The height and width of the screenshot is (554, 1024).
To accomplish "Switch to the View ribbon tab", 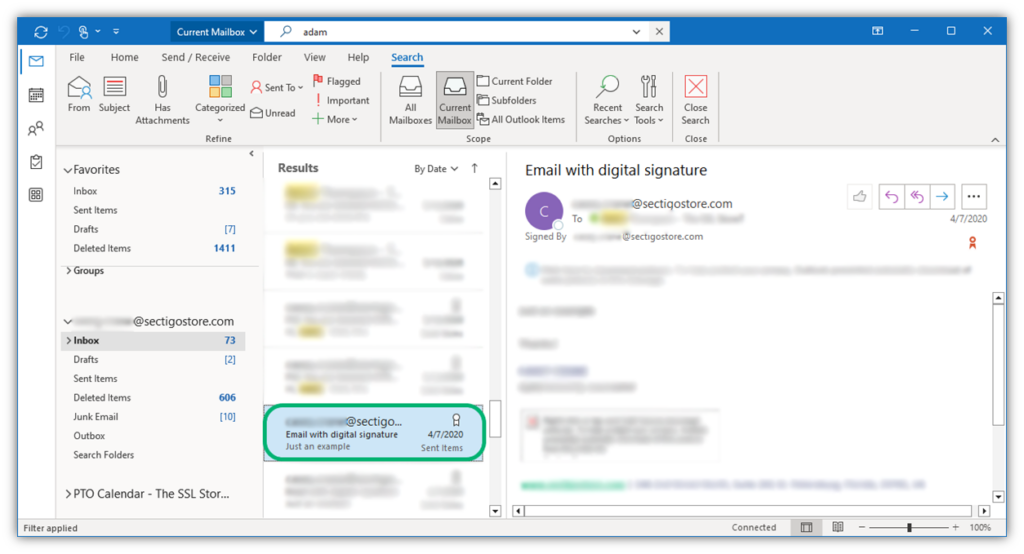I will tap(315, 57).
